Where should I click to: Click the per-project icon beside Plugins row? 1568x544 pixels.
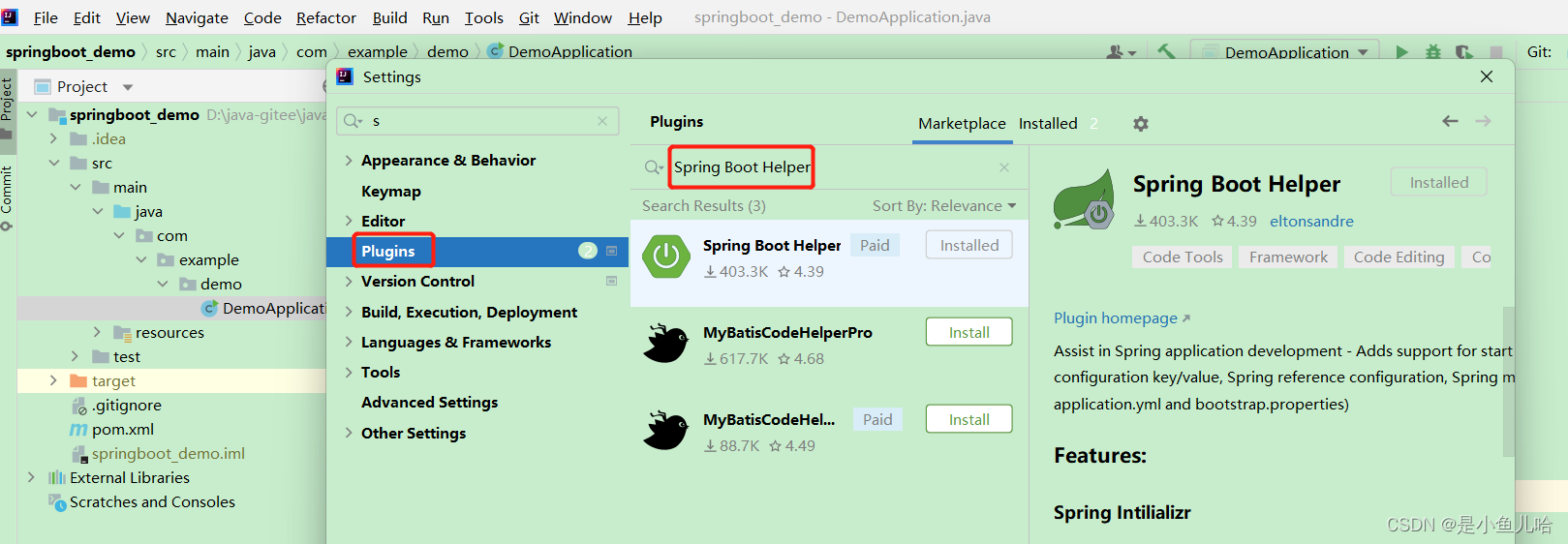tap(611, 251)
